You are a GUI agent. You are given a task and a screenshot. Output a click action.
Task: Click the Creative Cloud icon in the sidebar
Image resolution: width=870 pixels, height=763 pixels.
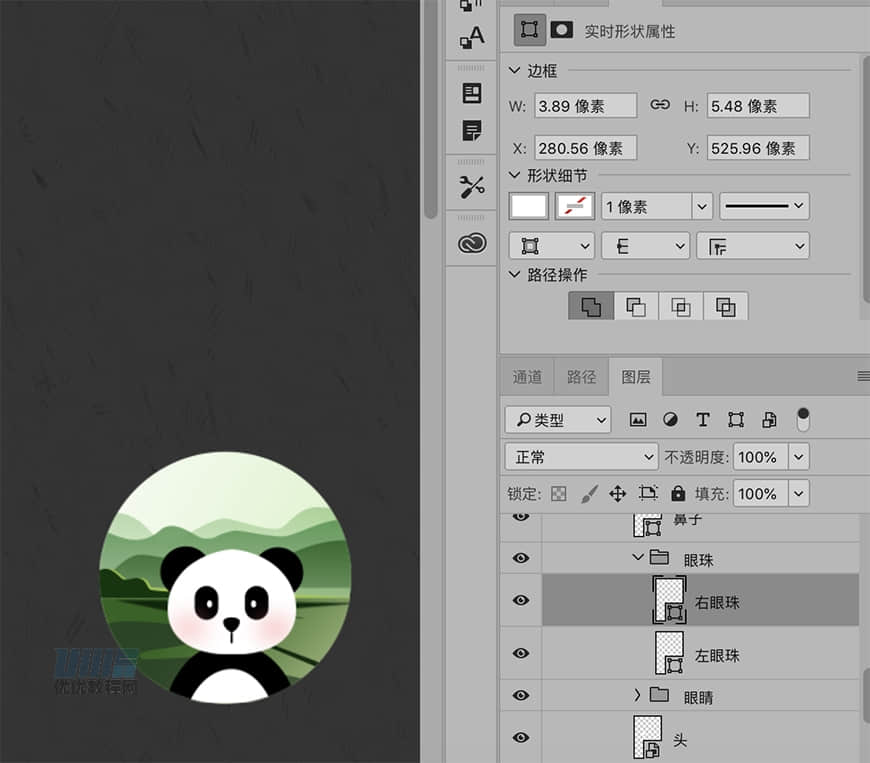click(470, 242)
